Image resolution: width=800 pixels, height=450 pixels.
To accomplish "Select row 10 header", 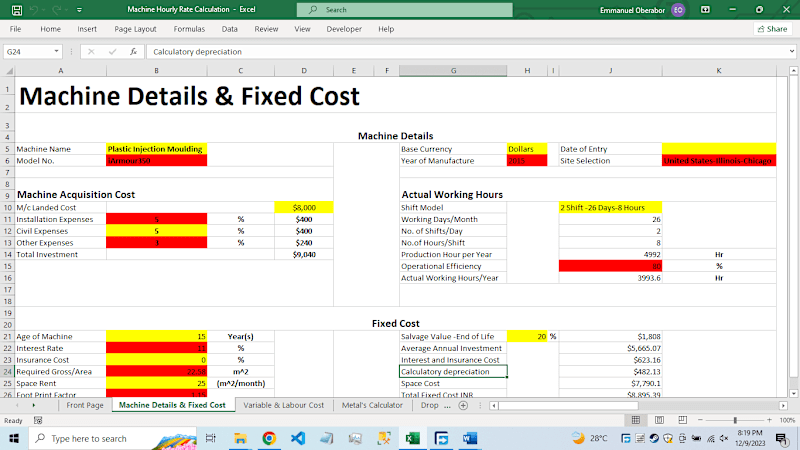I will click(x=8, y=208).
